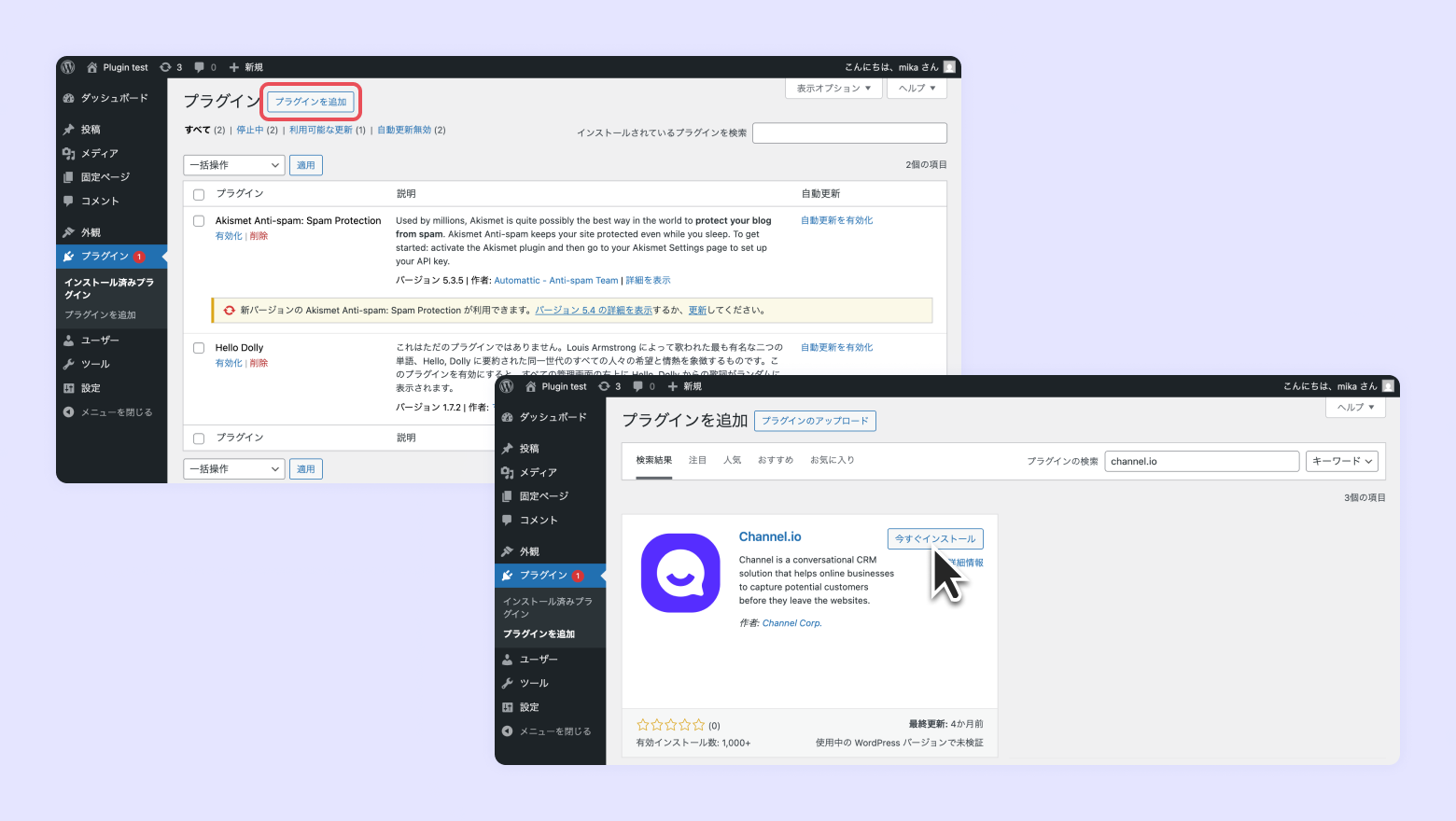Open top 一括操作 bulk action dropdown
The image size is (1456, 821).
tap(233, 165)
